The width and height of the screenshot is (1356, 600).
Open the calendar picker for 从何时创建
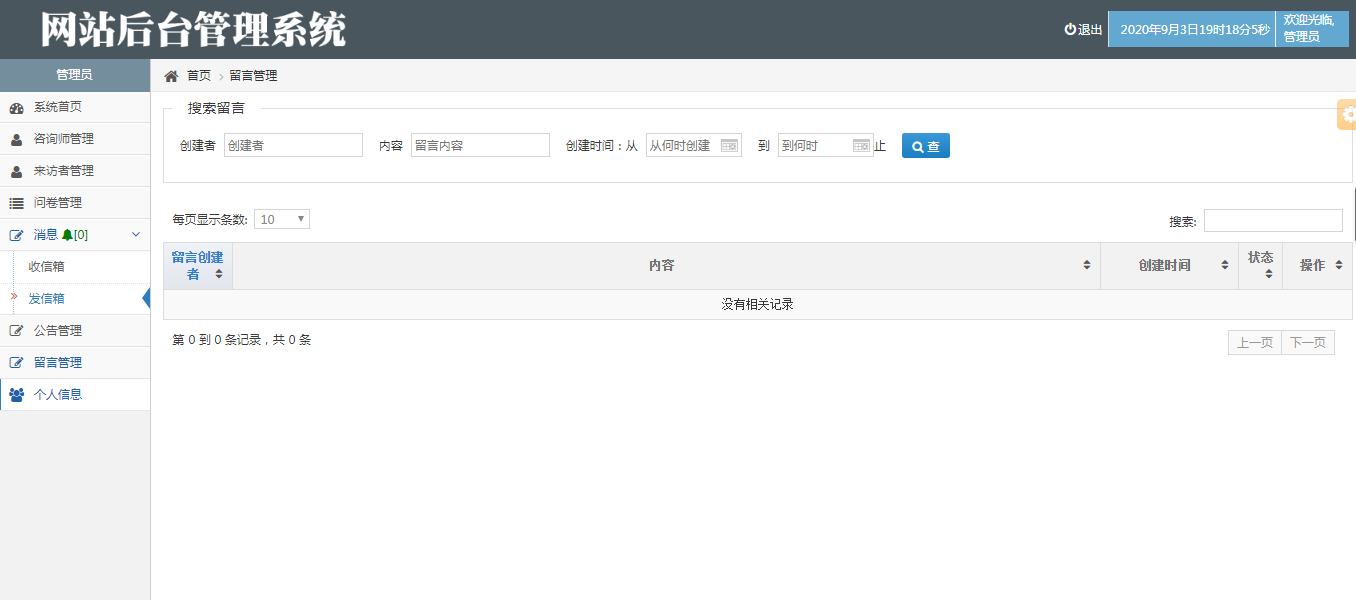point(730,145)
